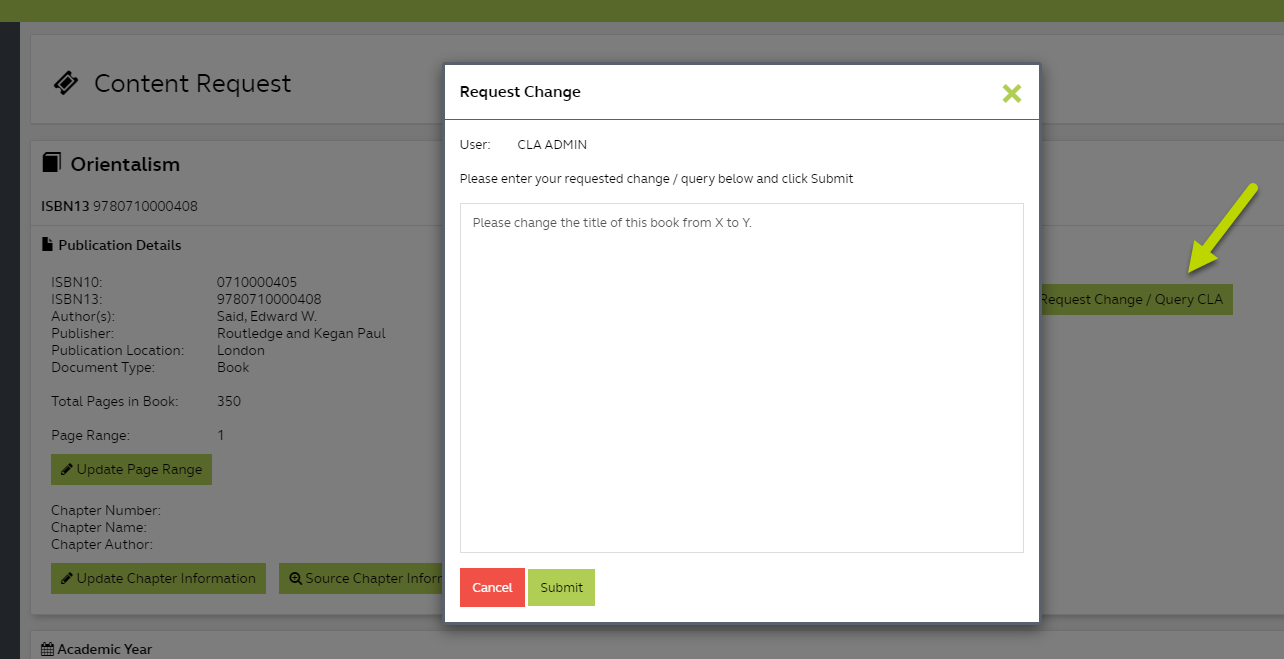This screenshot has width=1284, height=659.
Task: Click the calendar icon beside Academic Year
Action: 47,649
